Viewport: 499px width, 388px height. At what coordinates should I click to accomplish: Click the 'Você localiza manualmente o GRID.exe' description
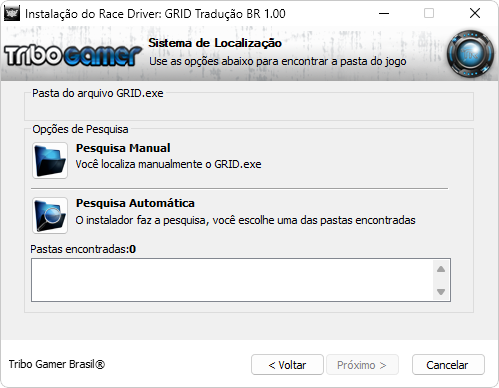point(168,164)
